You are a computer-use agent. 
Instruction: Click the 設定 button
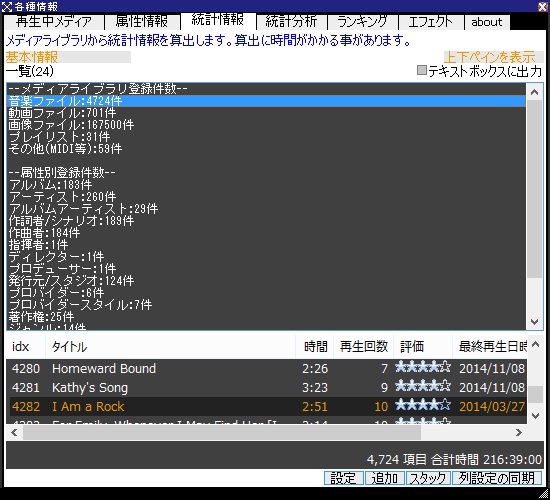[x=343, y=478]
